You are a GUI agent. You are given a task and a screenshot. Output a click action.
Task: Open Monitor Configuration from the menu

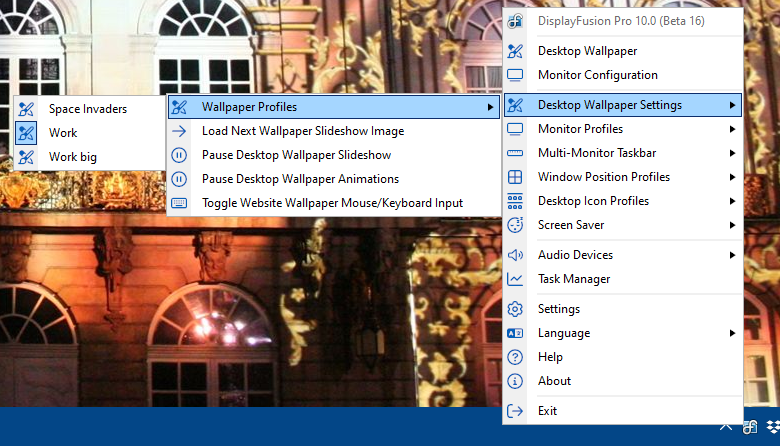tap(623, 75)
